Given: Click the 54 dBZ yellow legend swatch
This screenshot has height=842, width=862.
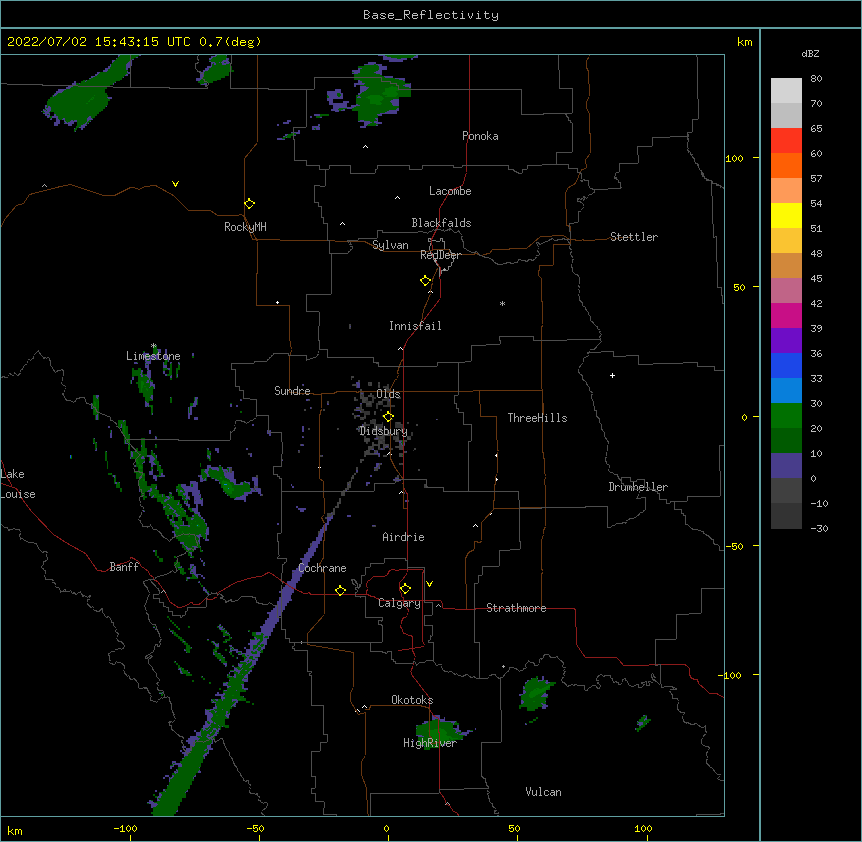Looking at the screenshot, I should pos(786,215).
